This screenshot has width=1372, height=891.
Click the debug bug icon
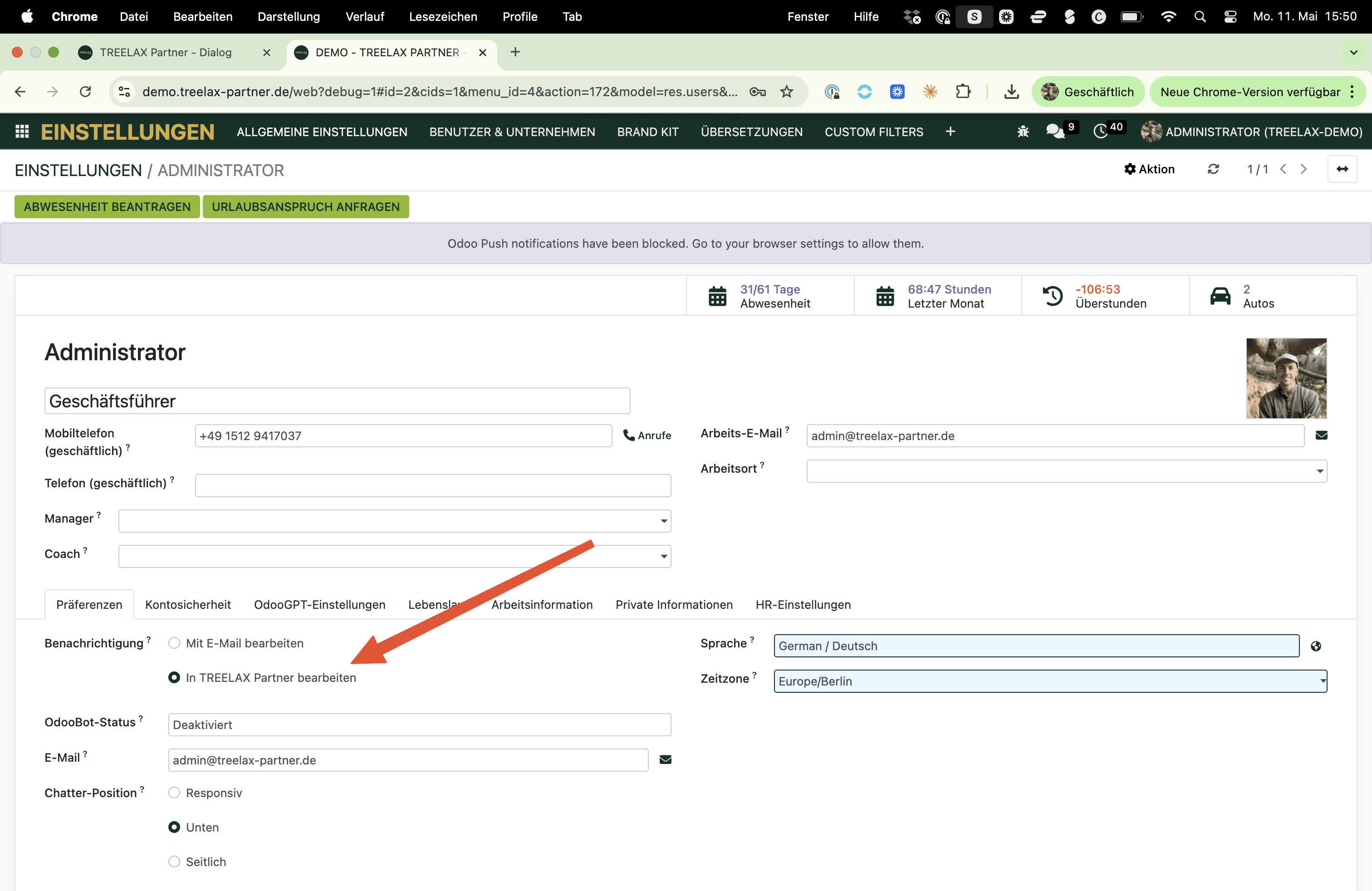1023,132
